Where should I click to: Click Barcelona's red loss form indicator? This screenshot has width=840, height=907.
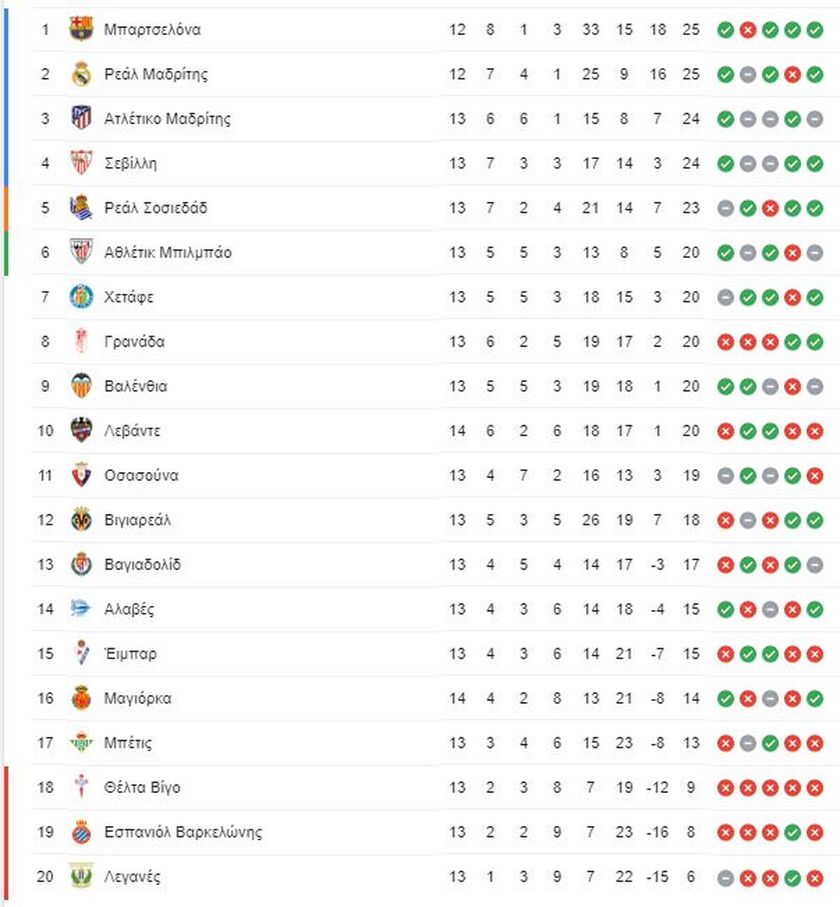point(747,30)
